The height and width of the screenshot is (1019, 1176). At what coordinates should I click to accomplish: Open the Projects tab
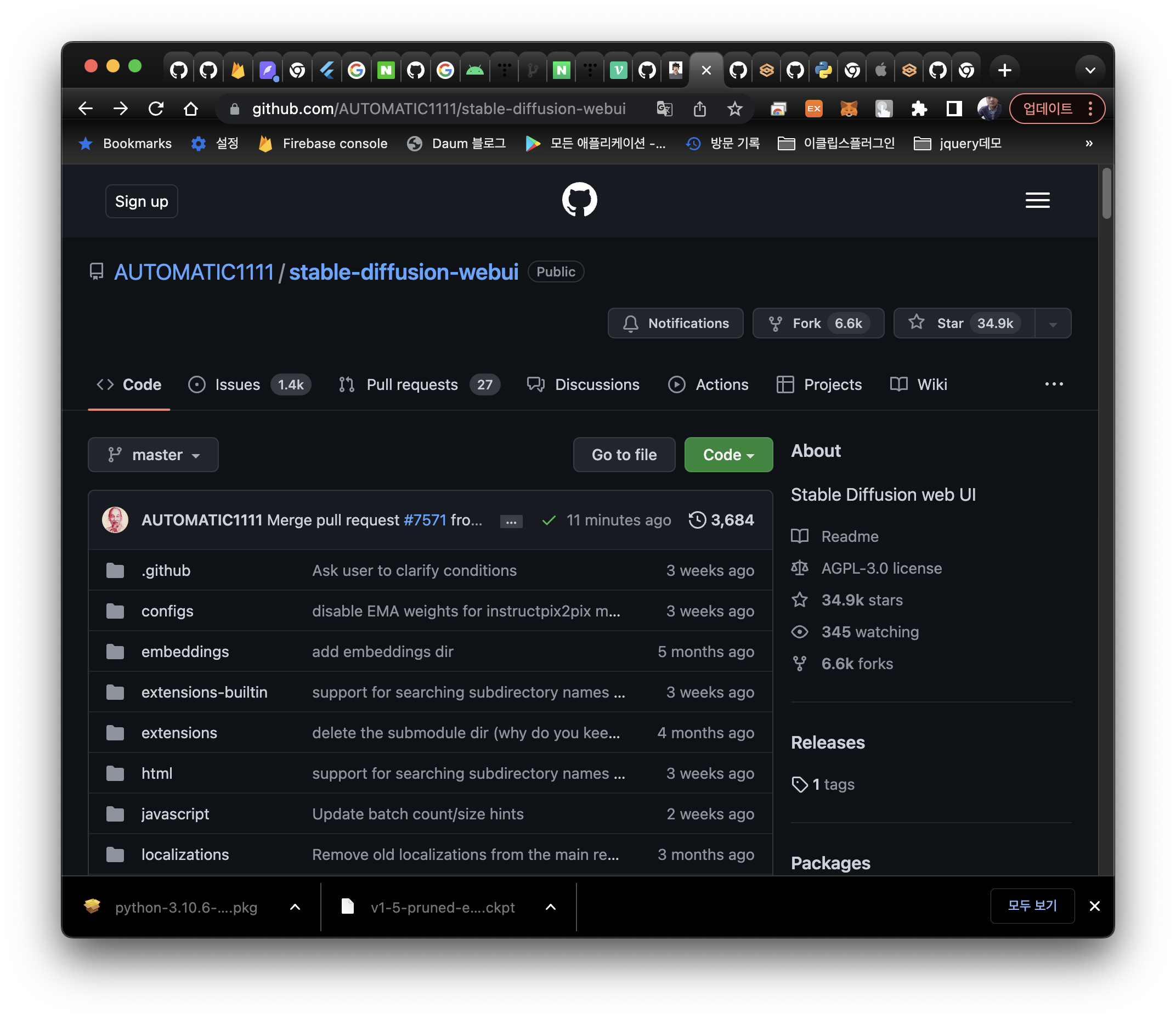[x=819, y=384]
